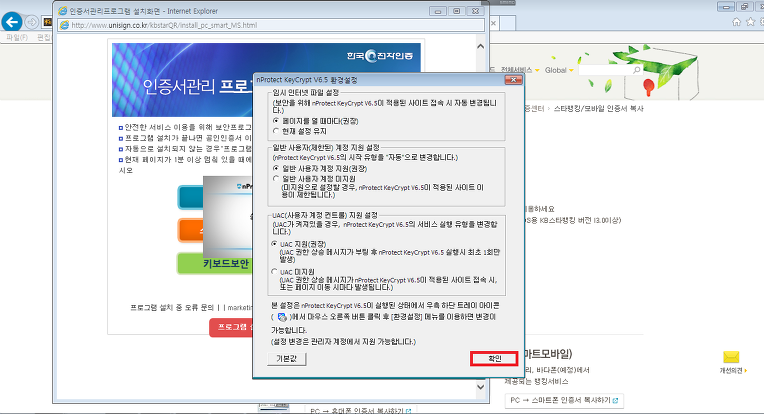Image resolution: width=764 pixels, height=414 pixels.
Task: Click 'PC → 스마트폰 인증서 복사하기' link
Action: 564,400
